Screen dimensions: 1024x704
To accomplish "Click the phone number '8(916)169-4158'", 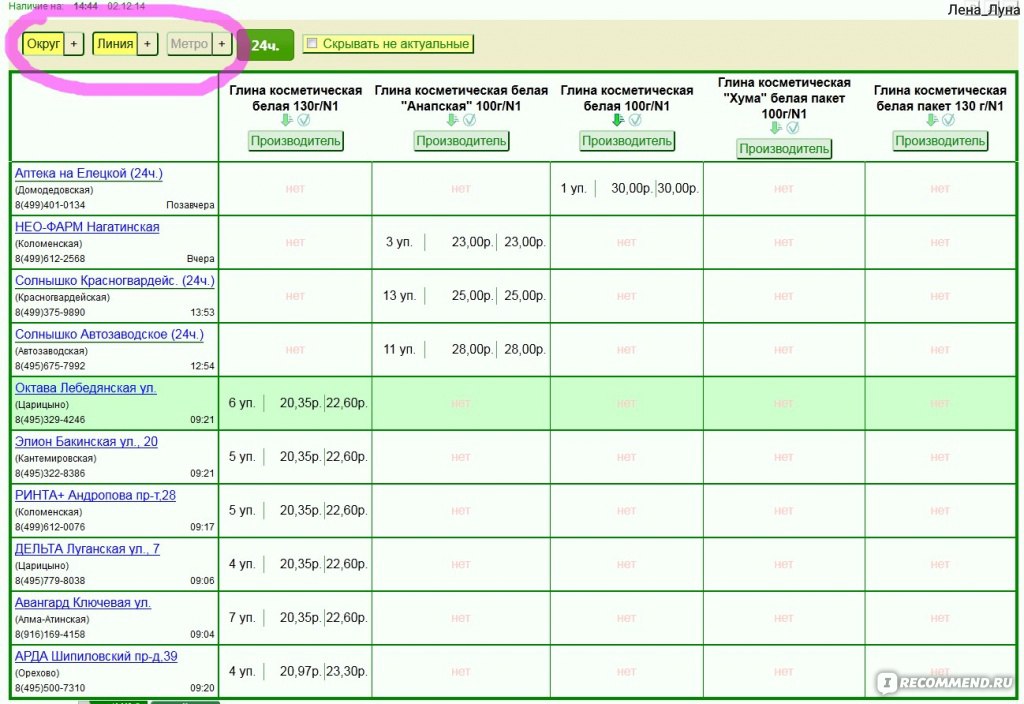I will pyautogui.click(x=50, y=634).
